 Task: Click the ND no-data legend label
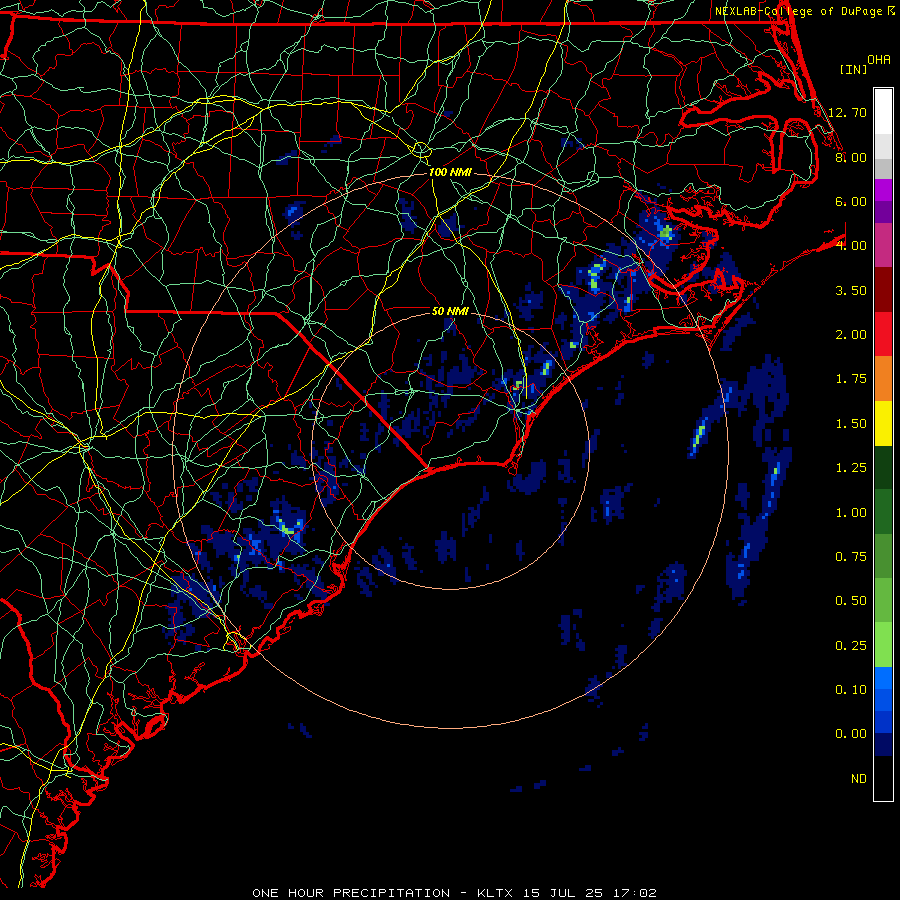[859, 779]
